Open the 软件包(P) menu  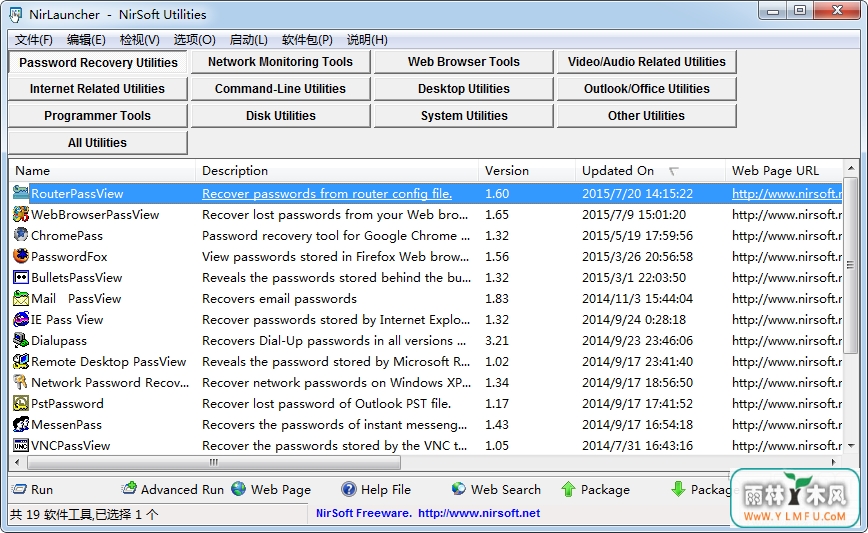pyautogui.click(x=307, y=40)
